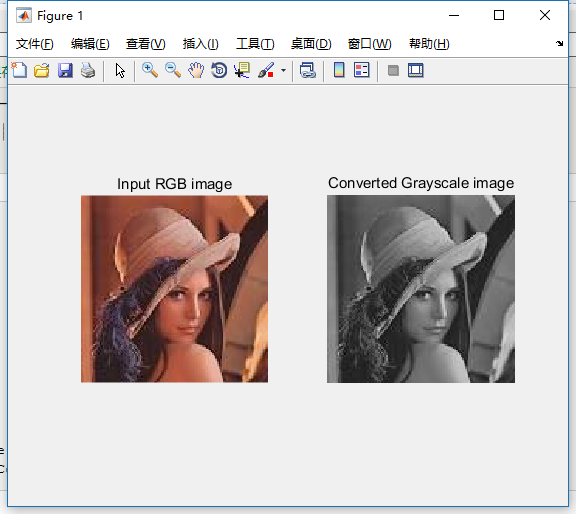
Task: Select the Edit Plot arrow tool
Action: click(120, 70)
